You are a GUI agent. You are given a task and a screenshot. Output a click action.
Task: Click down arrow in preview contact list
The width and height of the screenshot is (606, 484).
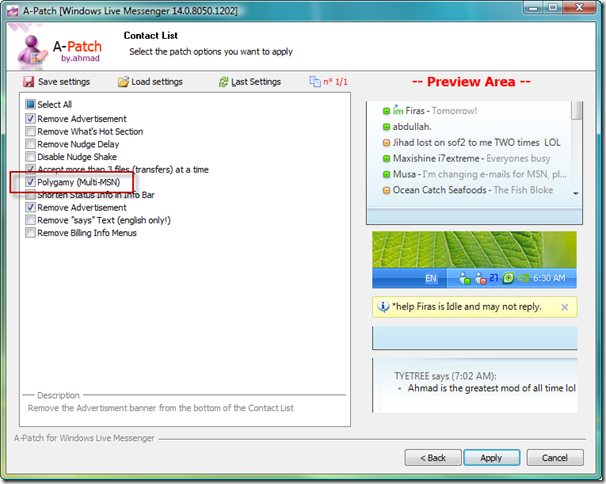click(x=576, y=193)
